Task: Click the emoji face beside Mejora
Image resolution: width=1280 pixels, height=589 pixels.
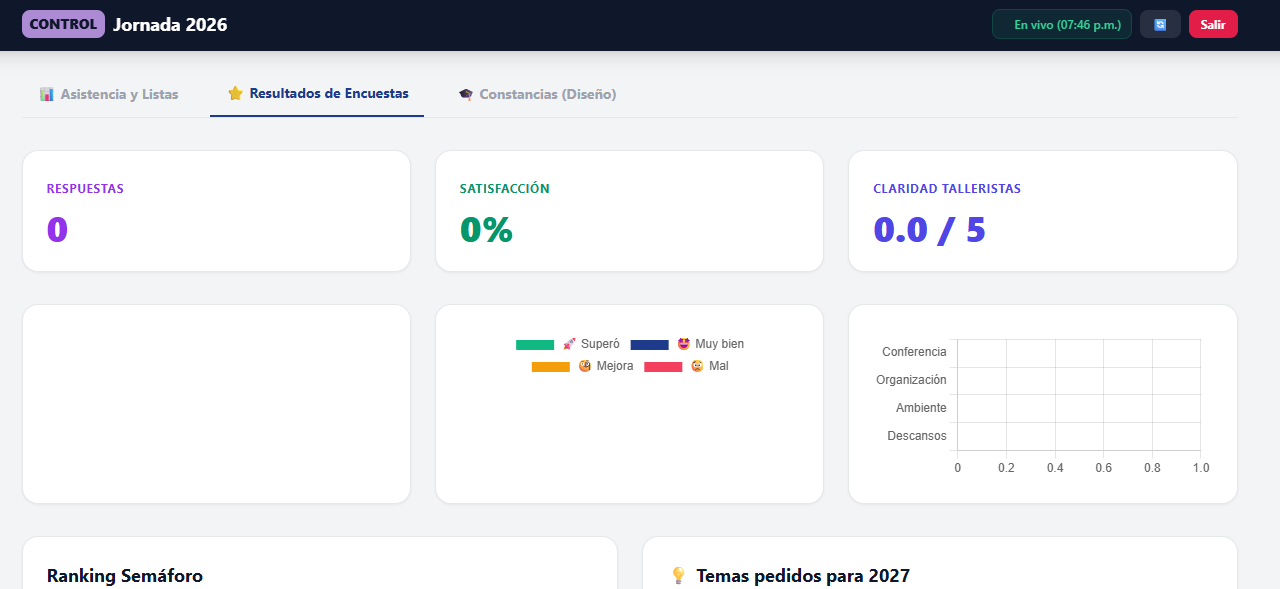Action: [x=585, y=366]
